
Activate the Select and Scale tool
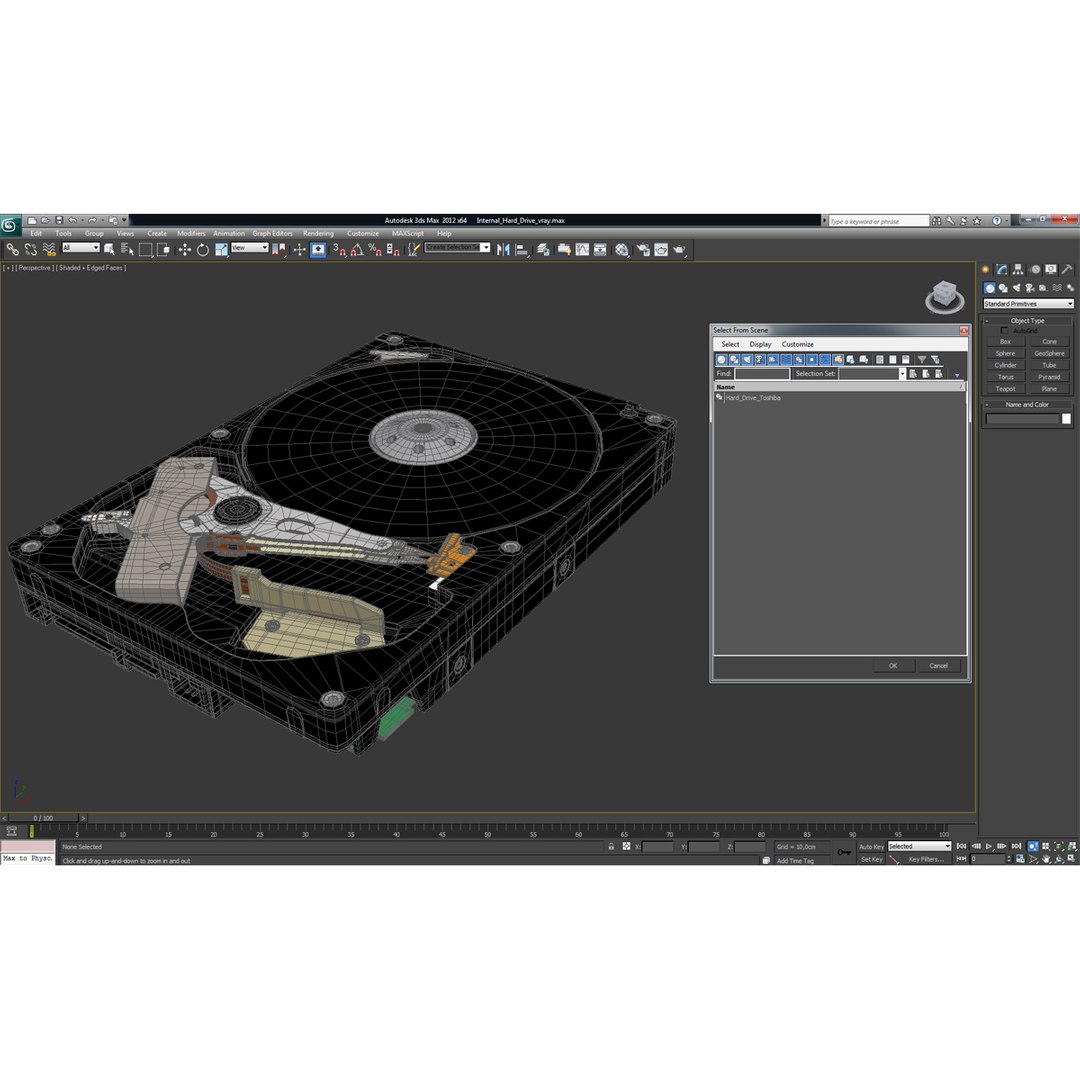(x=221, y=249)
